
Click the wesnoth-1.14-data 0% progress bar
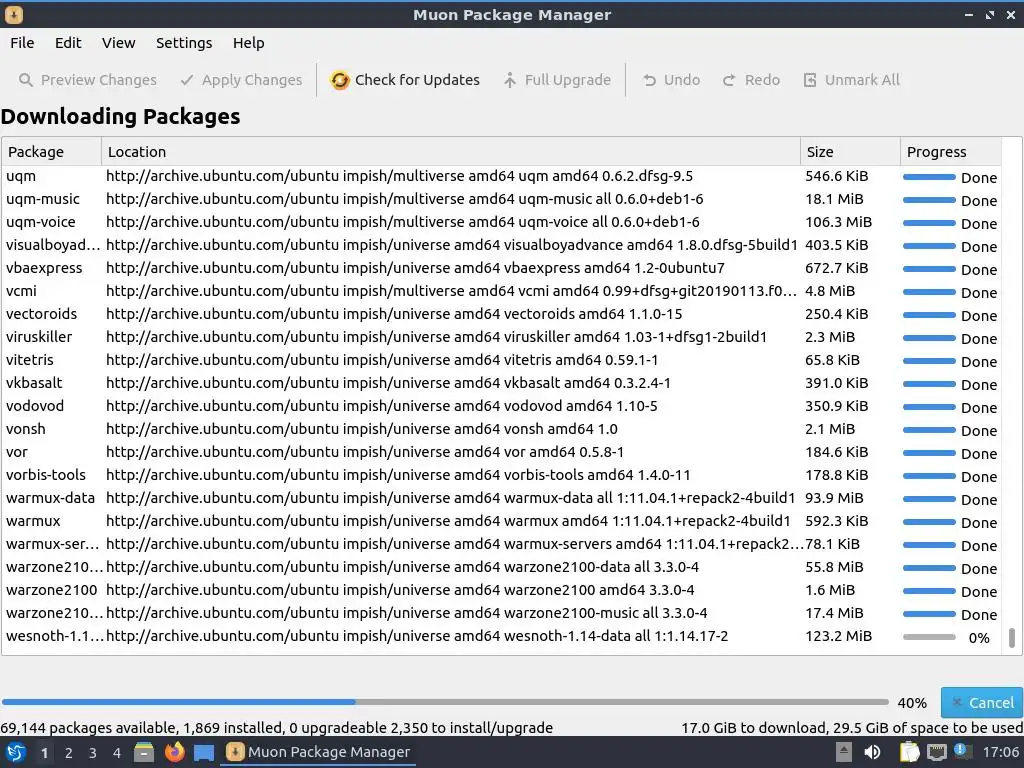click(929, 637)
